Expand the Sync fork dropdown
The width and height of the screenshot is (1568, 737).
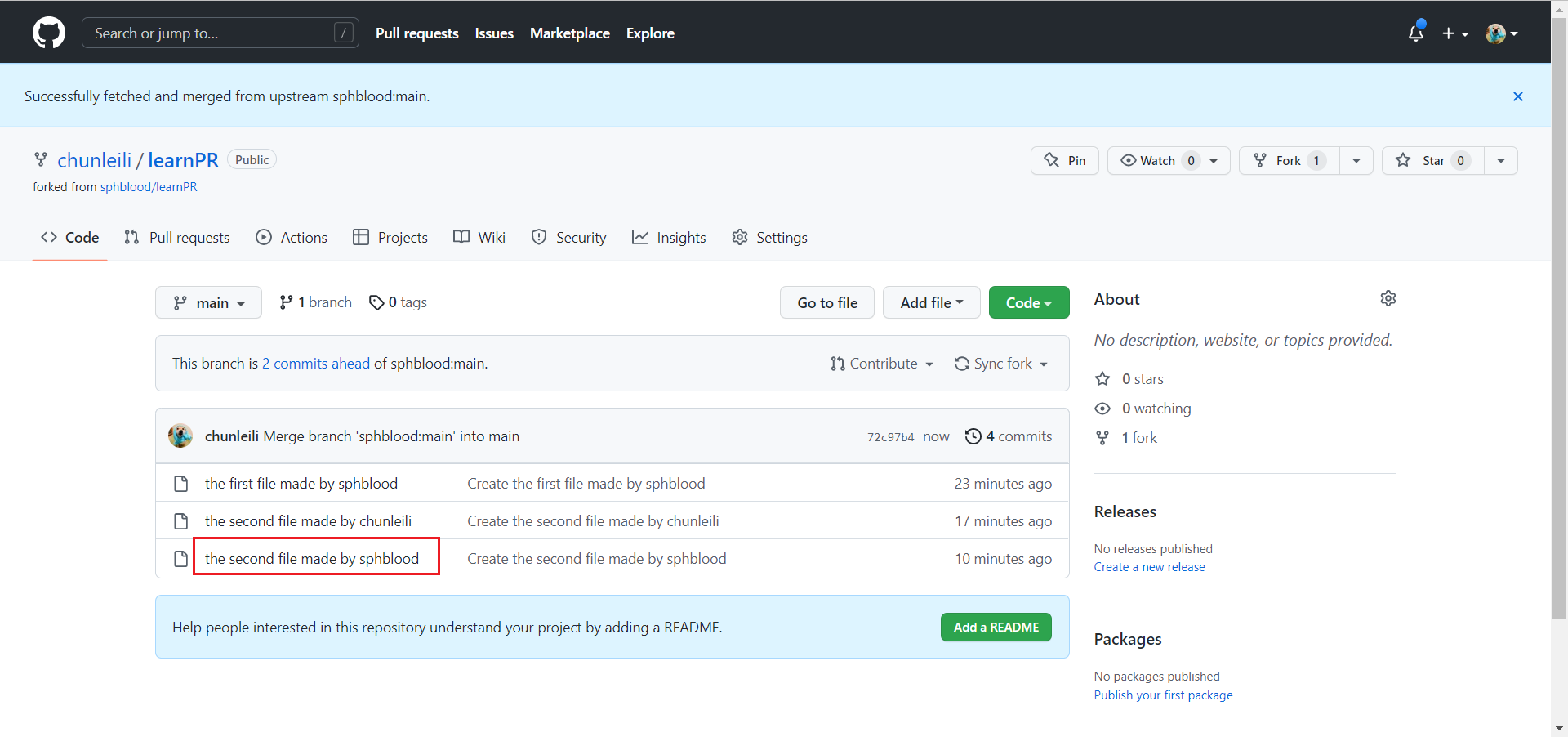pyautogui.click(x=1001, y=364)
